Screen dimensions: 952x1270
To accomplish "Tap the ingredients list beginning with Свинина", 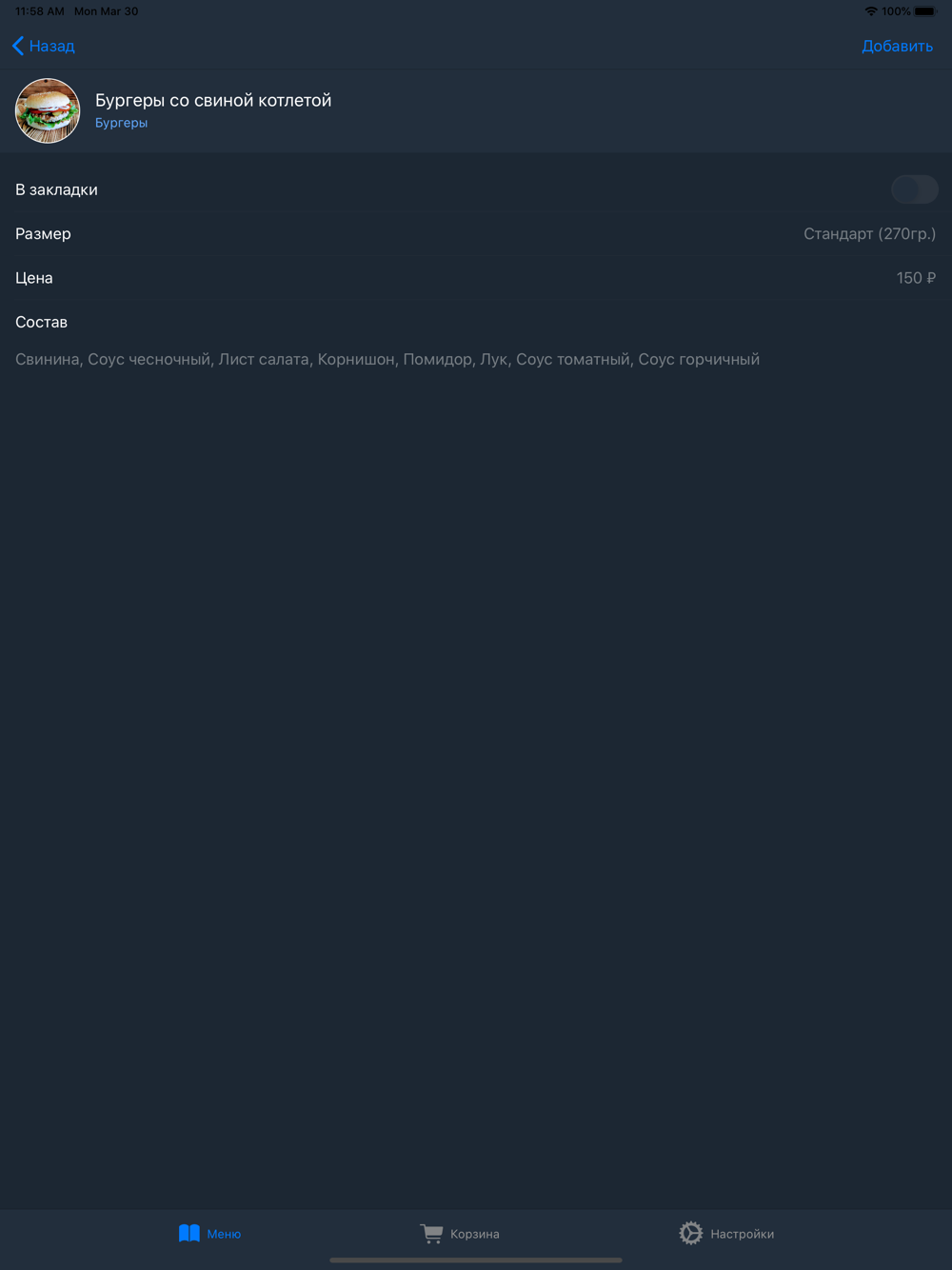I will click(x=387, y=359).
